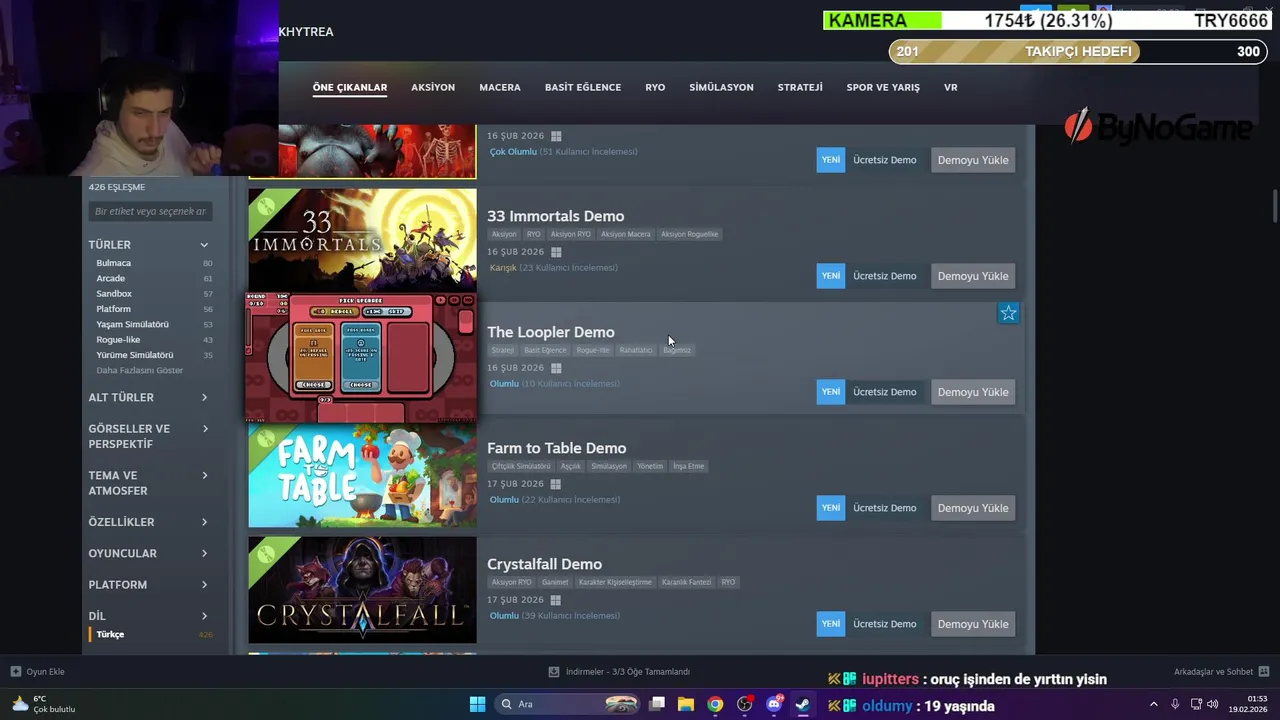
Task: Open the 33 Immortals thumbnail
Action: coord(362,239)
